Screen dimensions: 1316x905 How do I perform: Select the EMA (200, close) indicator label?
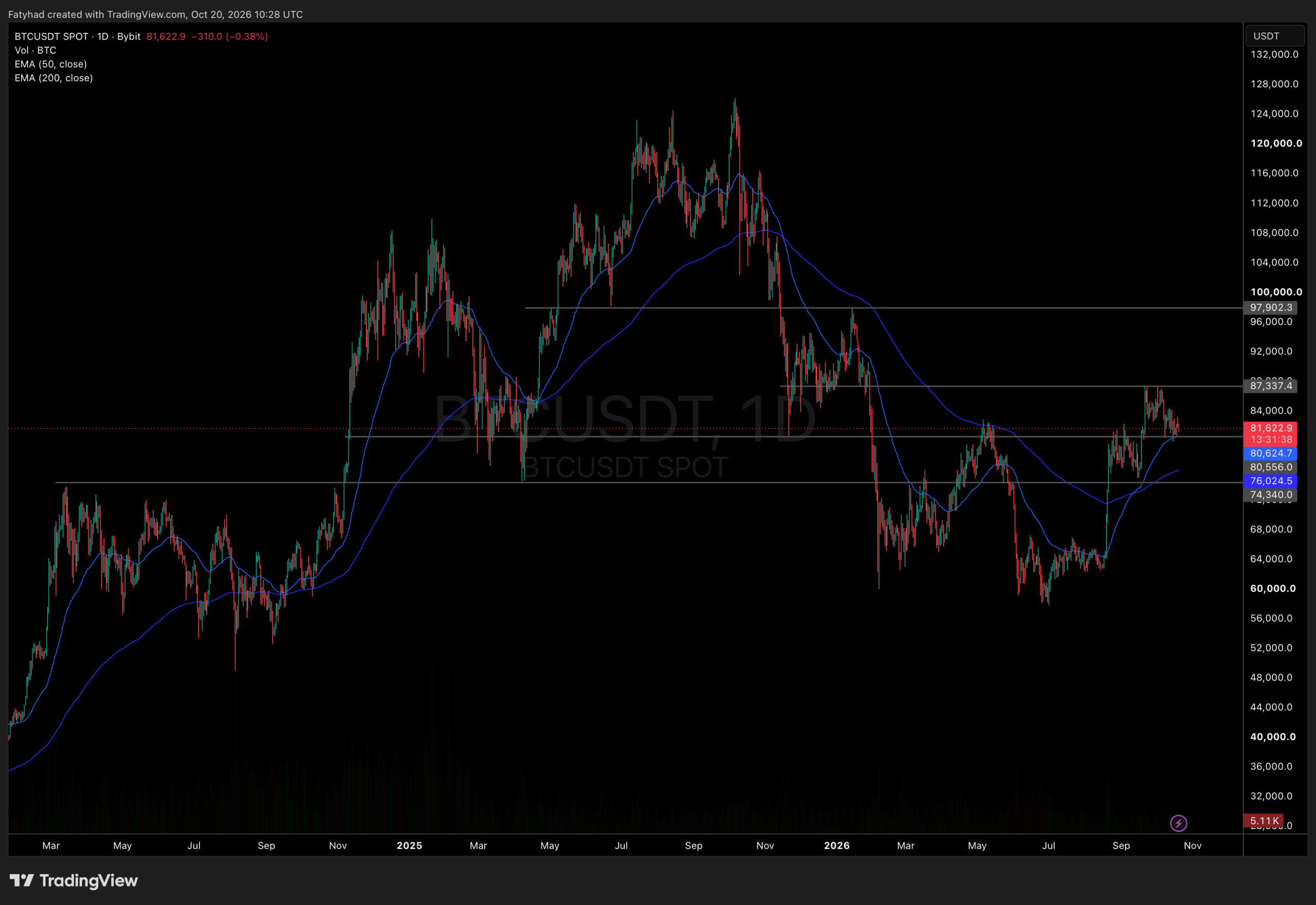pyautogui.click(x=54, y=78)
